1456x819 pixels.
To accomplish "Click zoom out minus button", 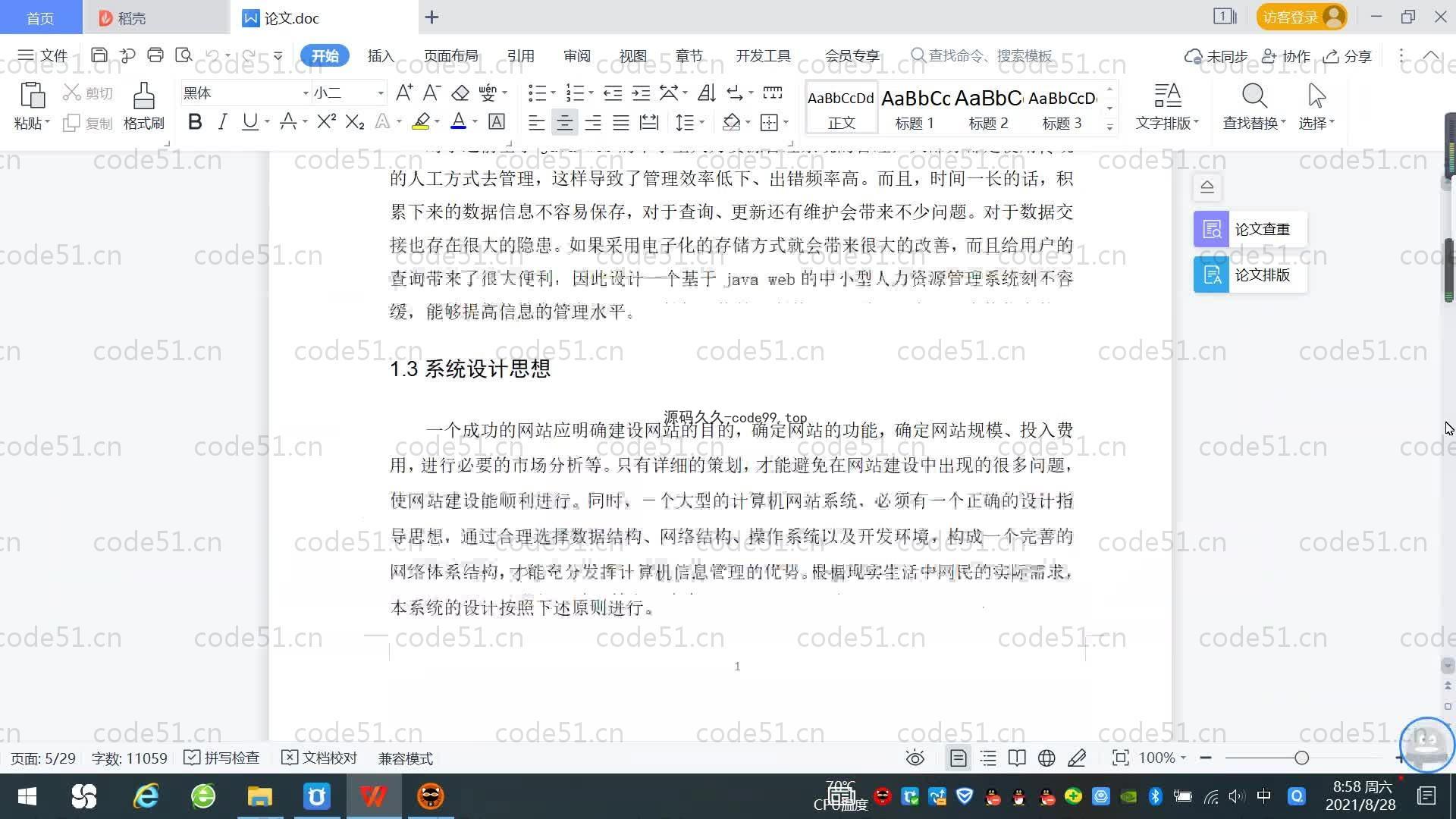I will tap(1206, 758).
